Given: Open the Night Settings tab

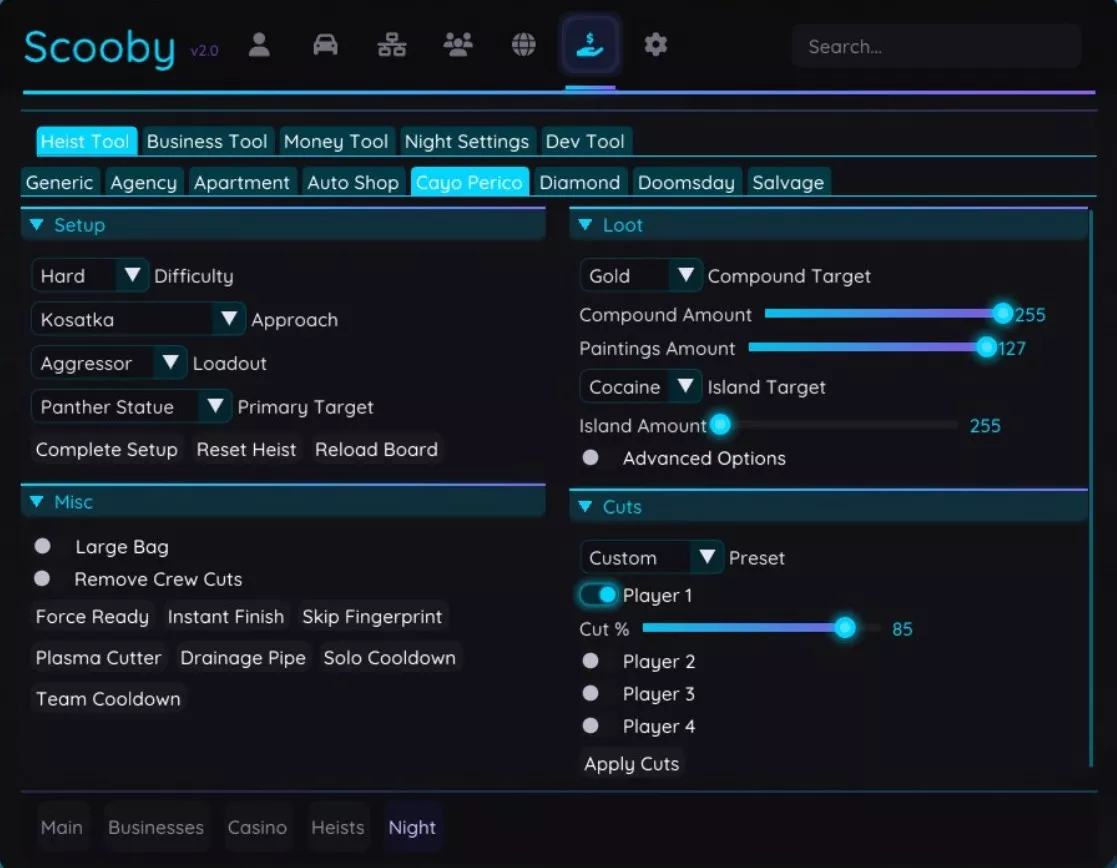Looking at the screenshot, I should 467,141.
